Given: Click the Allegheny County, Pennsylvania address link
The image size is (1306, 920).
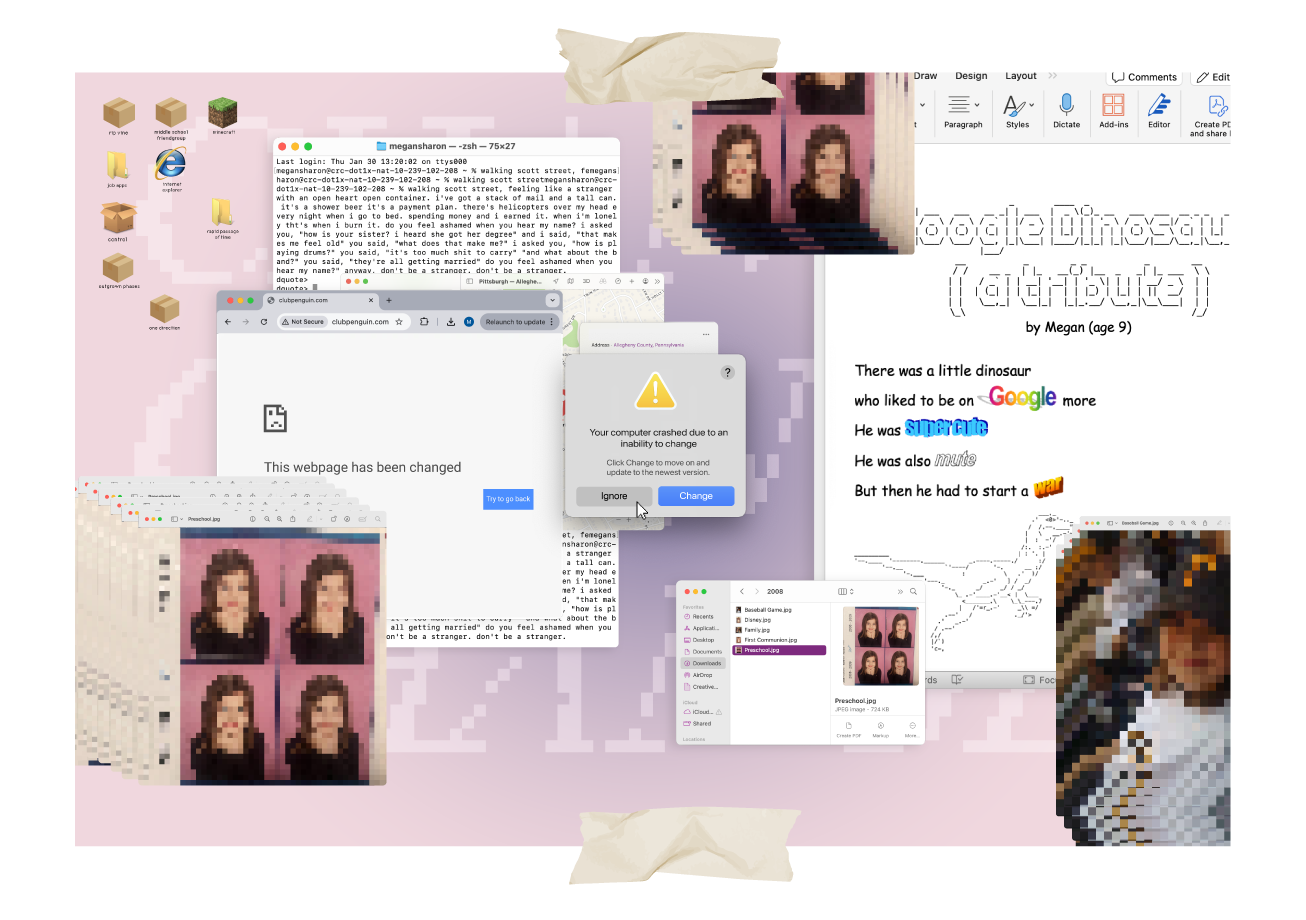Looking at the screenshot, I should point(649,345).
